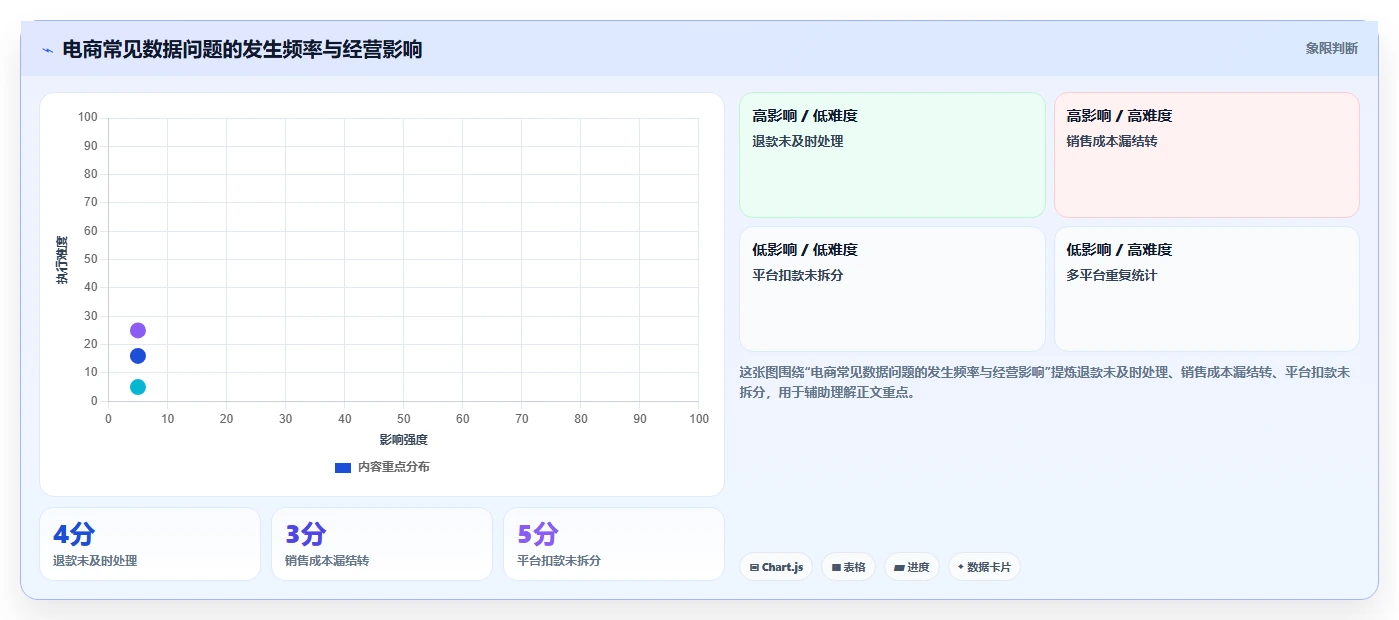Screen dimensions: 1399x620
Task: Click the x-axis tick label 50
Action: (x=403, y=418)
